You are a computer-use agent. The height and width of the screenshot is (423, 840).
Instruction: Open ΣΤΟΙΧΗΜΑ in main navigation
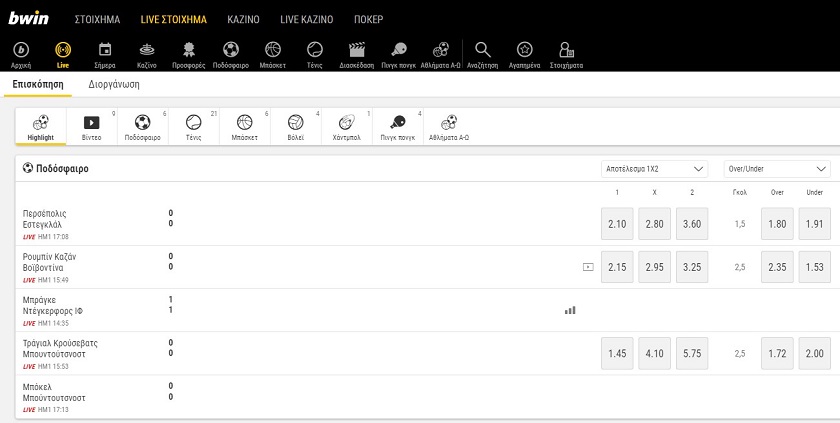coord(98,19)
